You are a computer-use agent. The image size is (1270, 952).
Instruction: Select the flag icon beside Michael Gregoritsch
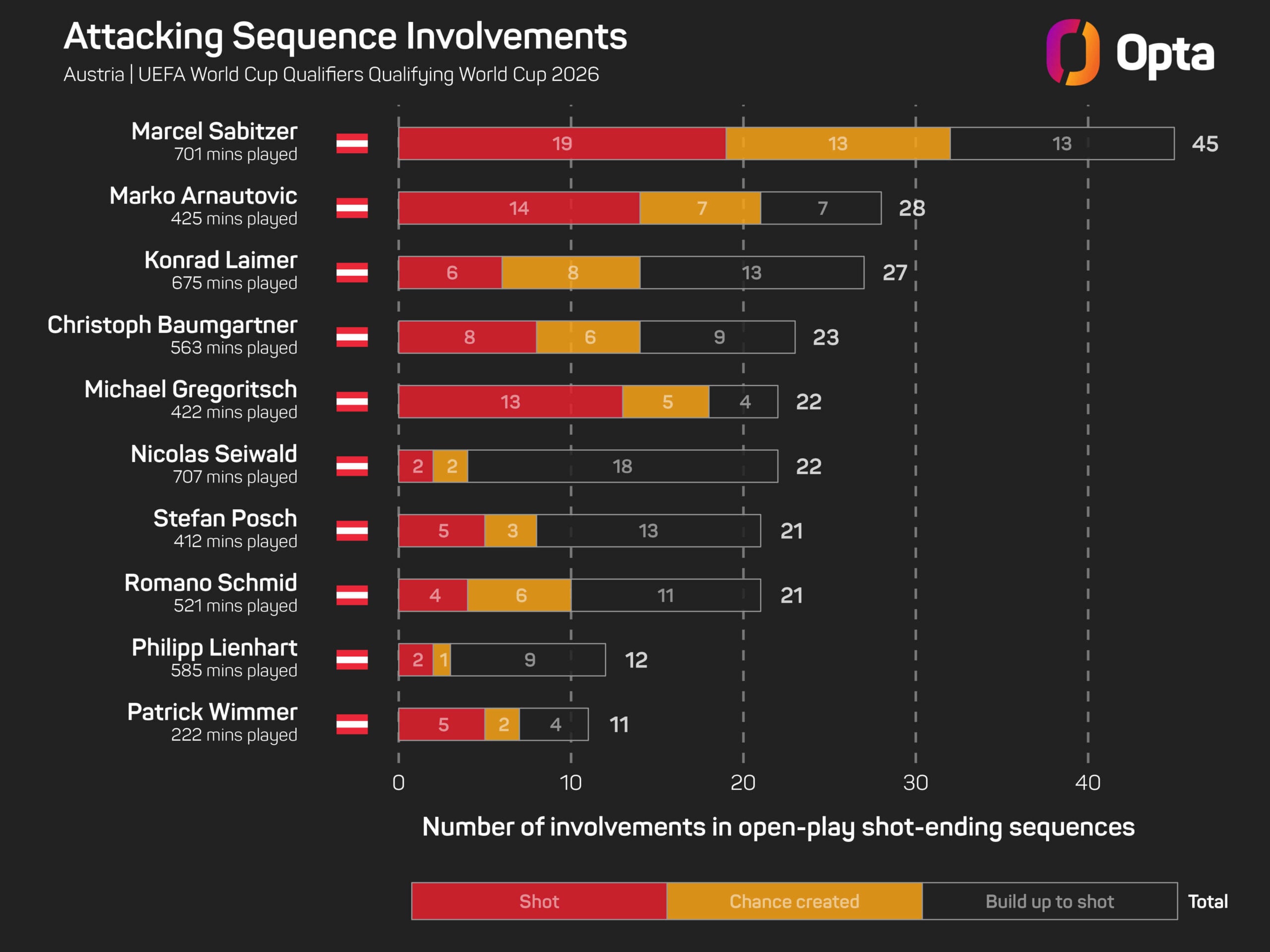tap(352, 402)
